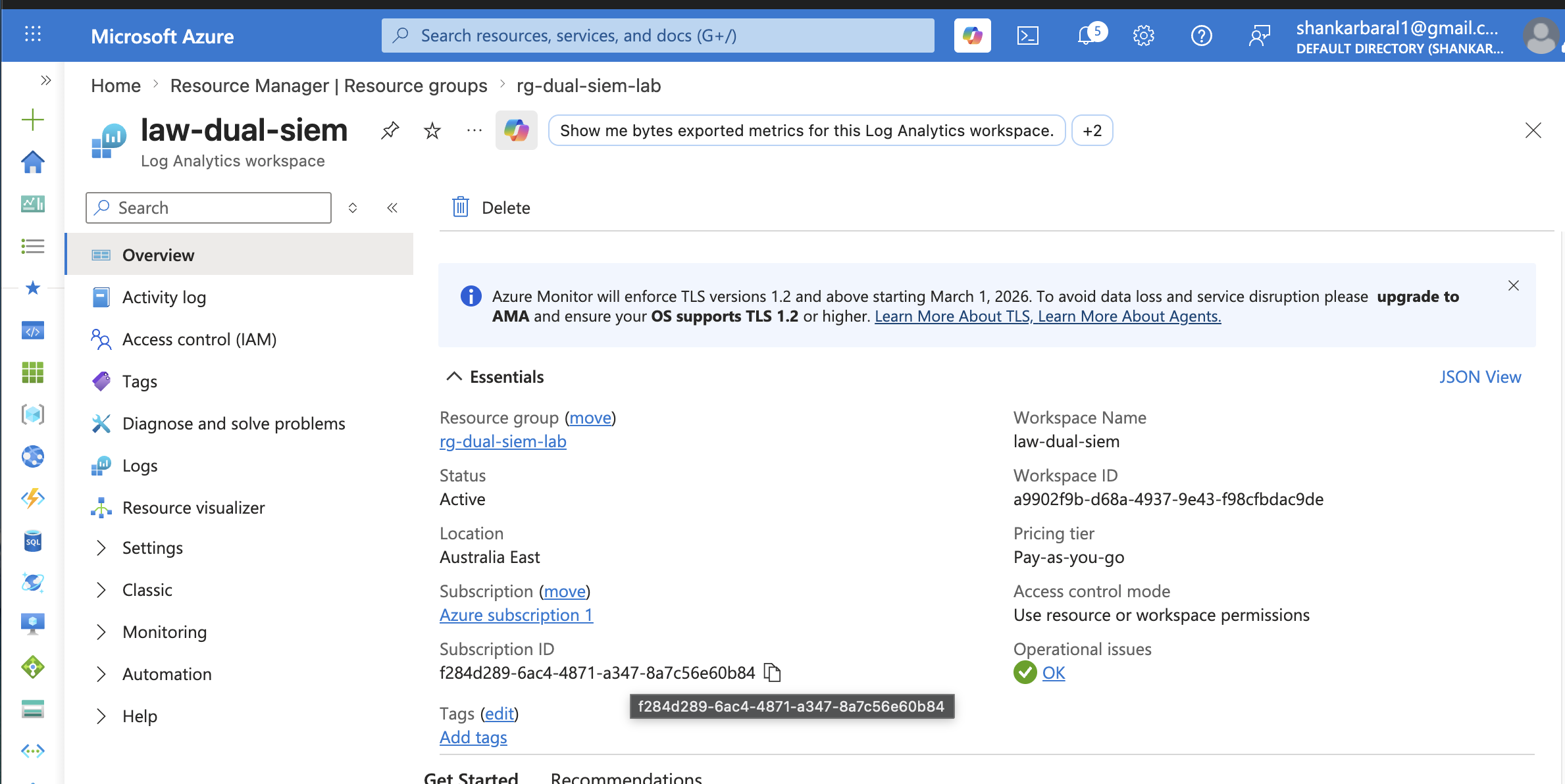Click Resource Manager | Resource groups breadcrumb

pyautogui.click(x=328, y=86)
